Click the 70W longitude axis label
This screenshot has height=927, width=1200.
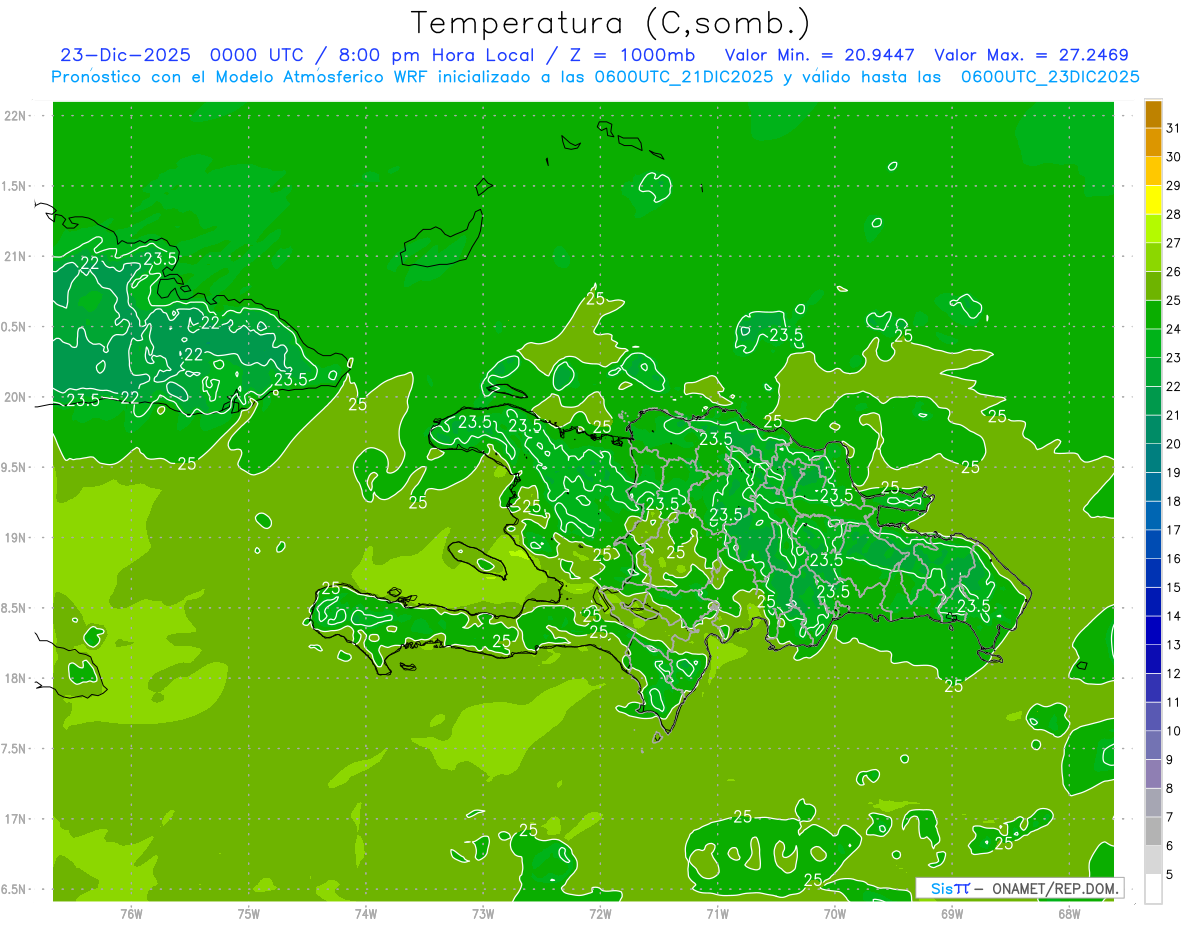coord(835,914)
